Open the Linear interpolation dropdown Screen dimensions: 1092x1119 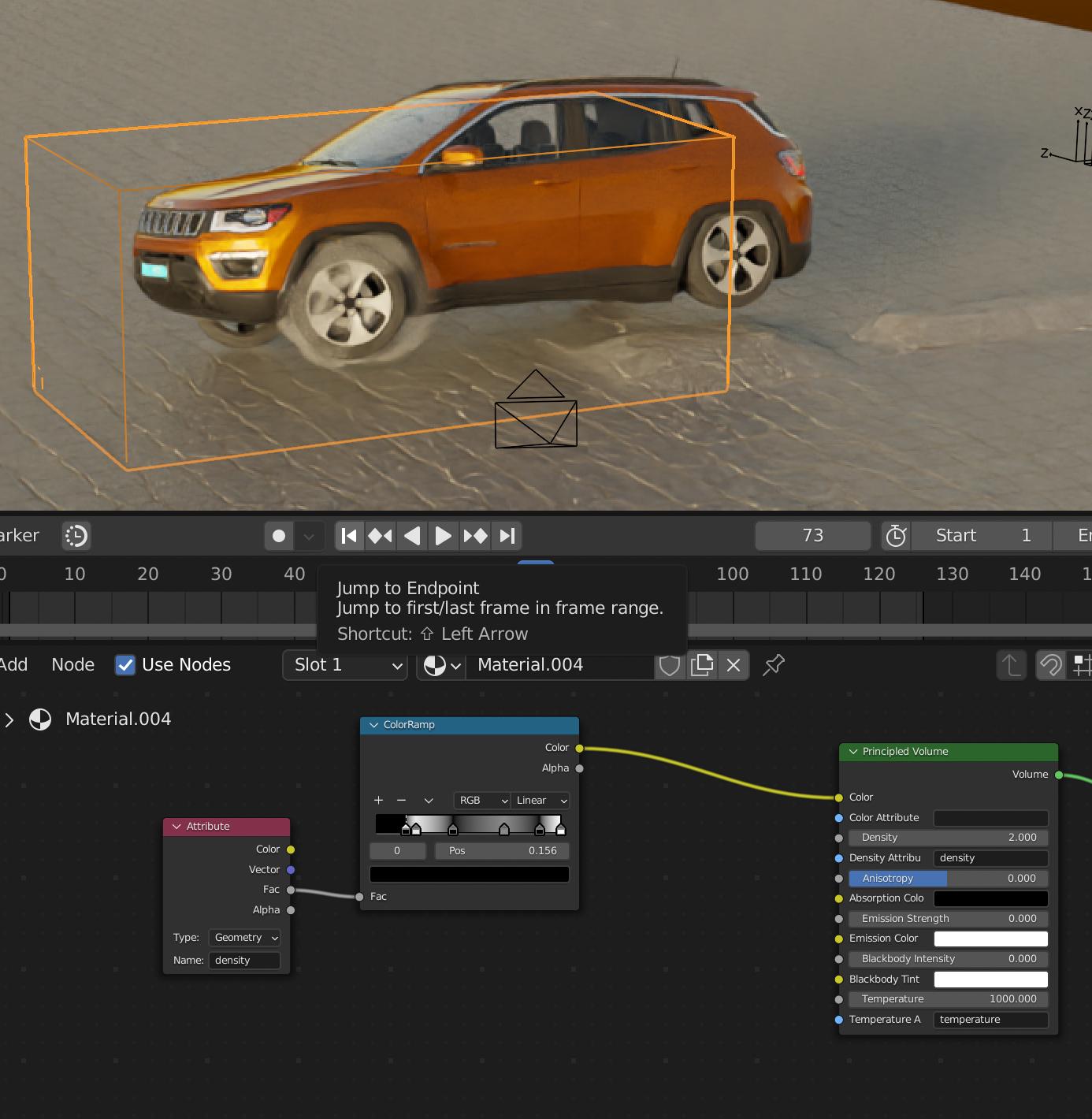(x=540, y=801)
